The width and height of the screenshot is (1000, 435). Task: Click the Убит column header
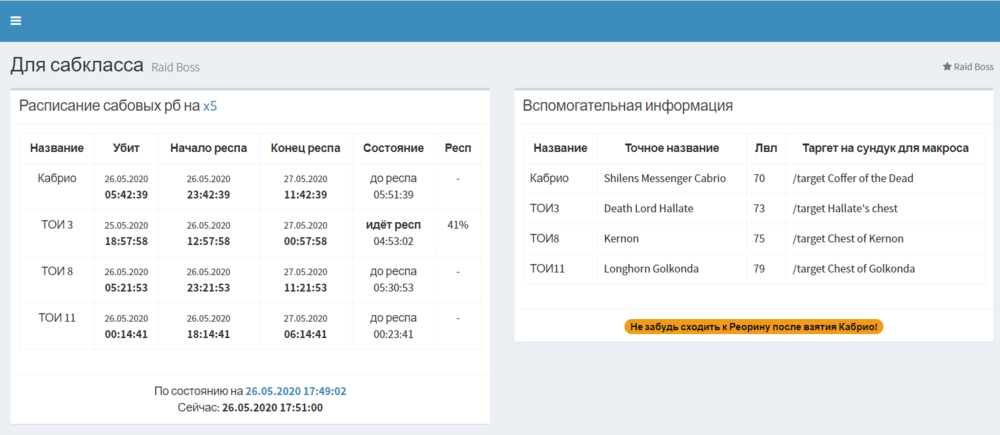127,148
